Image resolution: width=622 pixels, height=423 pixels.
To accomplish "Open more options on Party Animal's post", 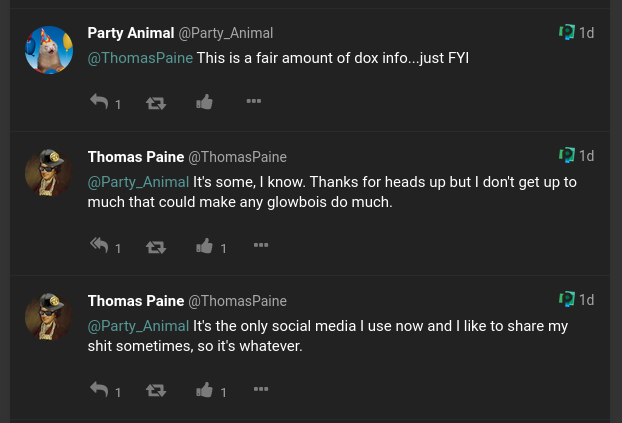I will tap(254, 101).
